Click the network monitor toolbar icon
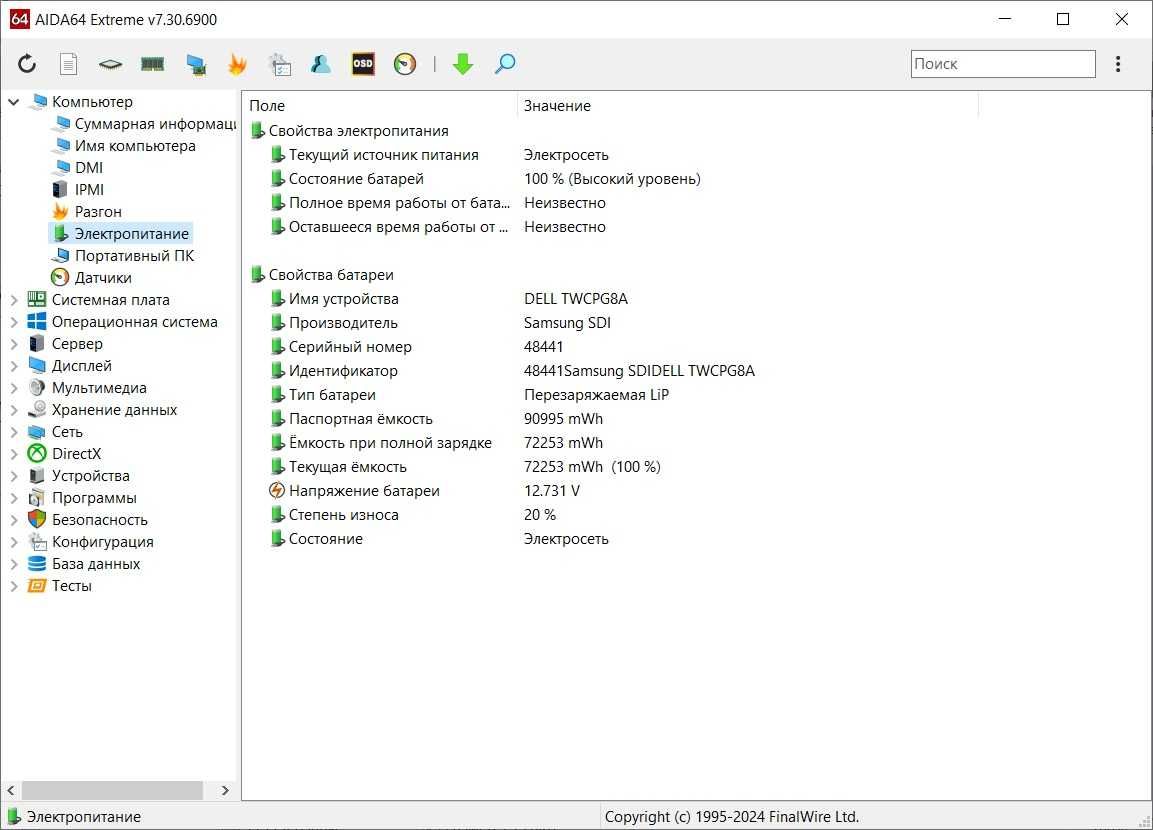This screenshot has height=830, width=1153. coord(196,65)
